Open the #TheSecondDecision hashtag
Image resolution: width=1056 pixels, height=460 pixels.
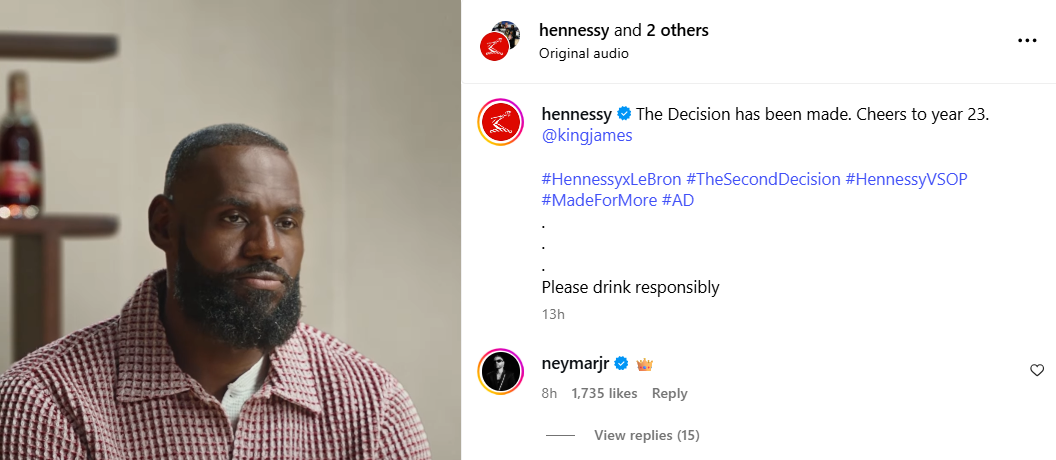coord(763,179)
